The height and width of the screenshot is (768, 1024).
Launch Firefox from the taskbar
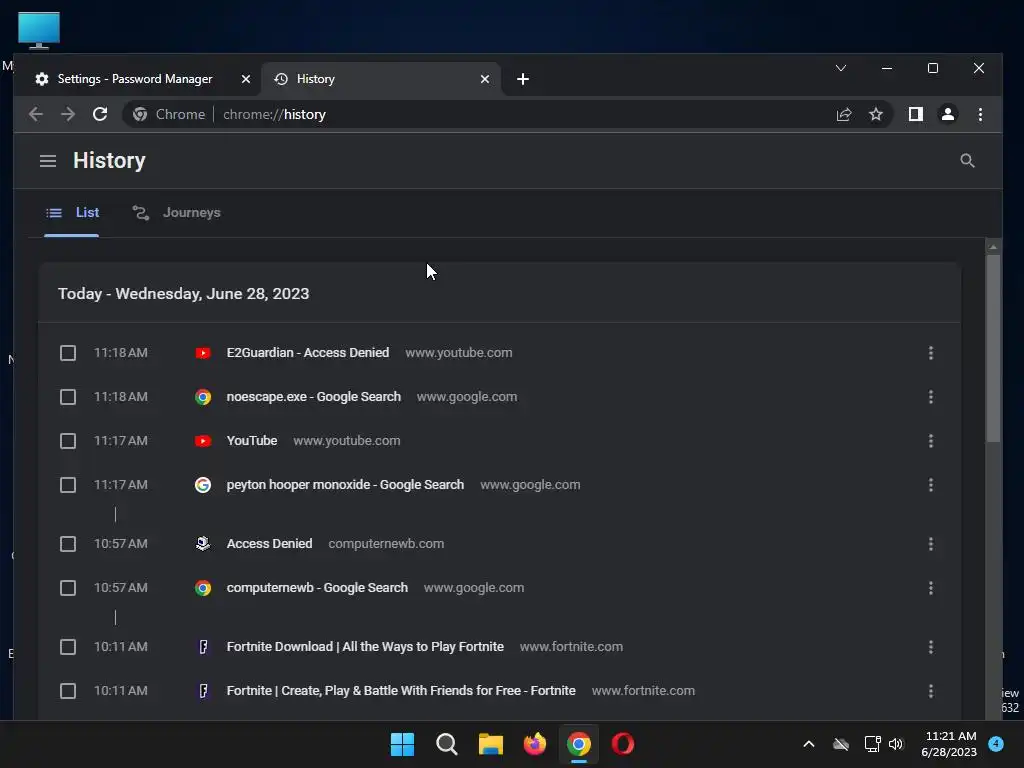pyautogui.click(x=535, y=744)
